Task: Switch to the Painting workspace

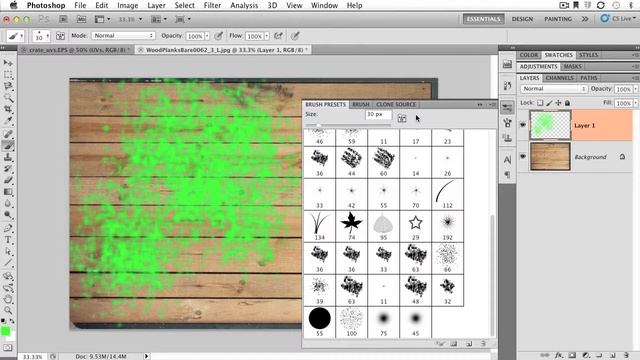Action: pos(558,19)
